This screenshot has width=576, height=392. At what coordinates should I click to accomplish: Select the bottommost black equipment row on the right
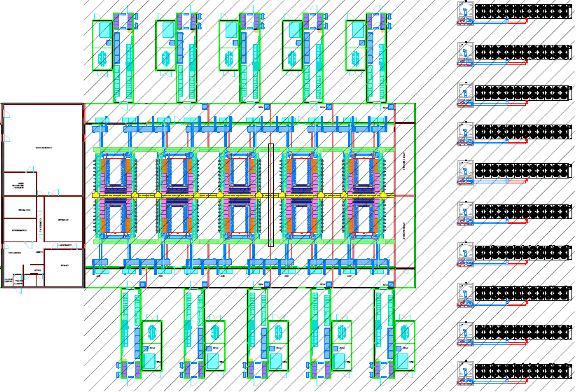[523, 371]
